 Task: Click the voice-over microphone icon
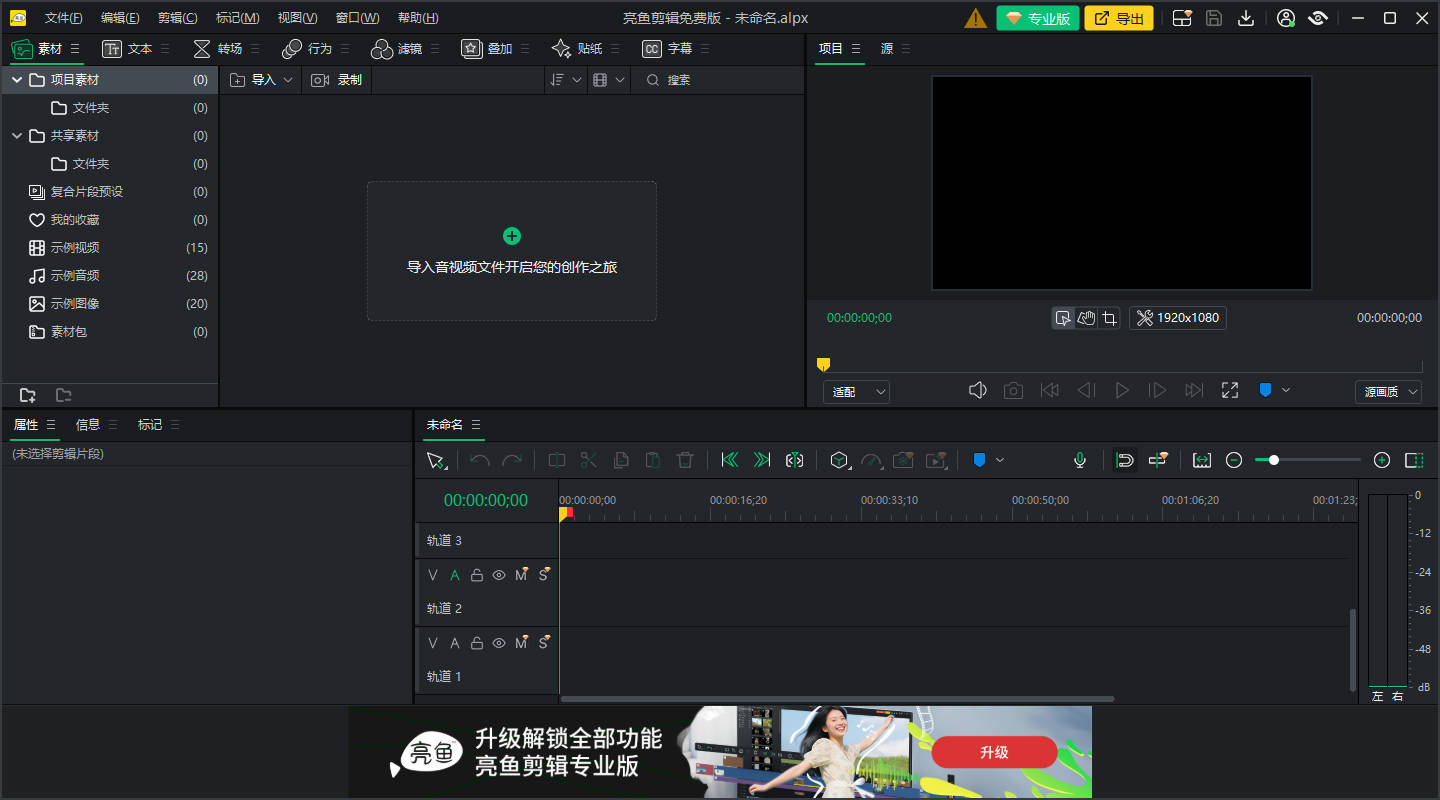tap(1080, 460)
